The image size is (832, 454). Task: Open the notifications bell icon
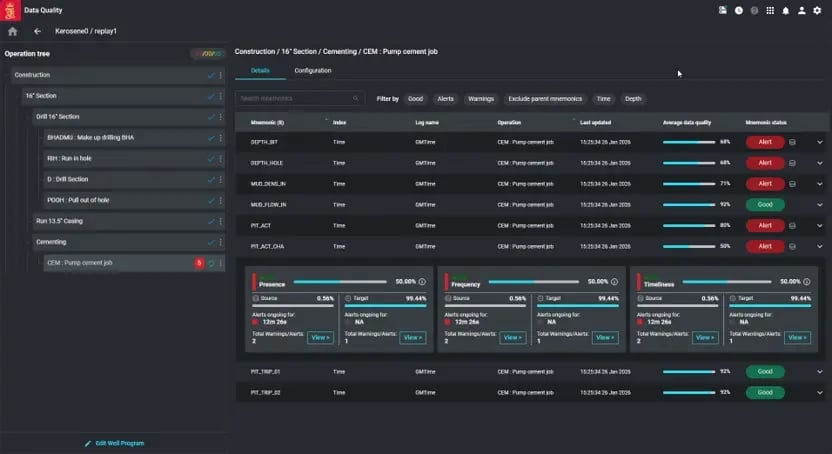[786, 10]
